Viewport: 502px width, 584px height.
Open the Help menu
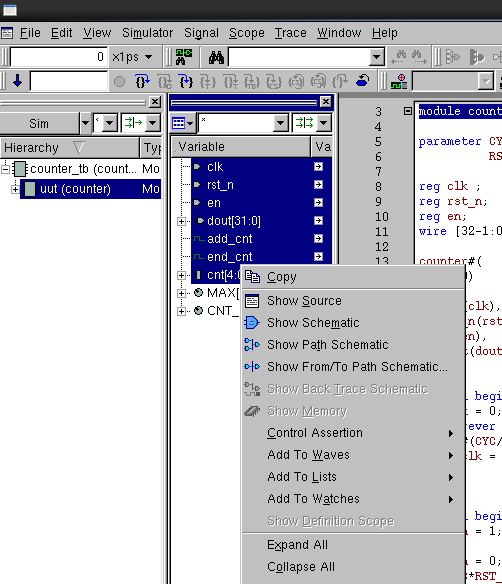(385, 33)
